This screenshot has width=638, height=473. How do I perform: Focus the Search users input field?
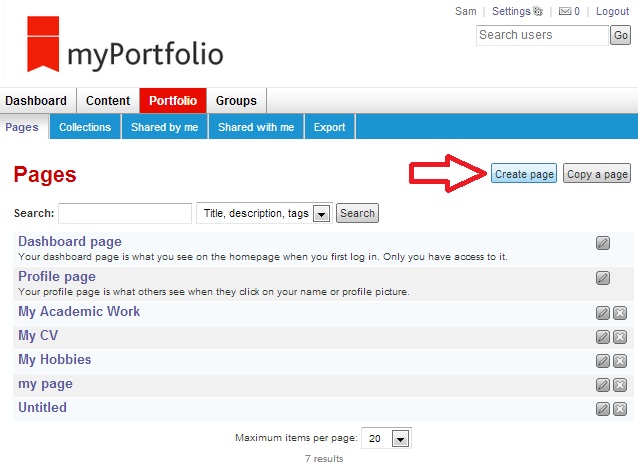tap(541, 35)
